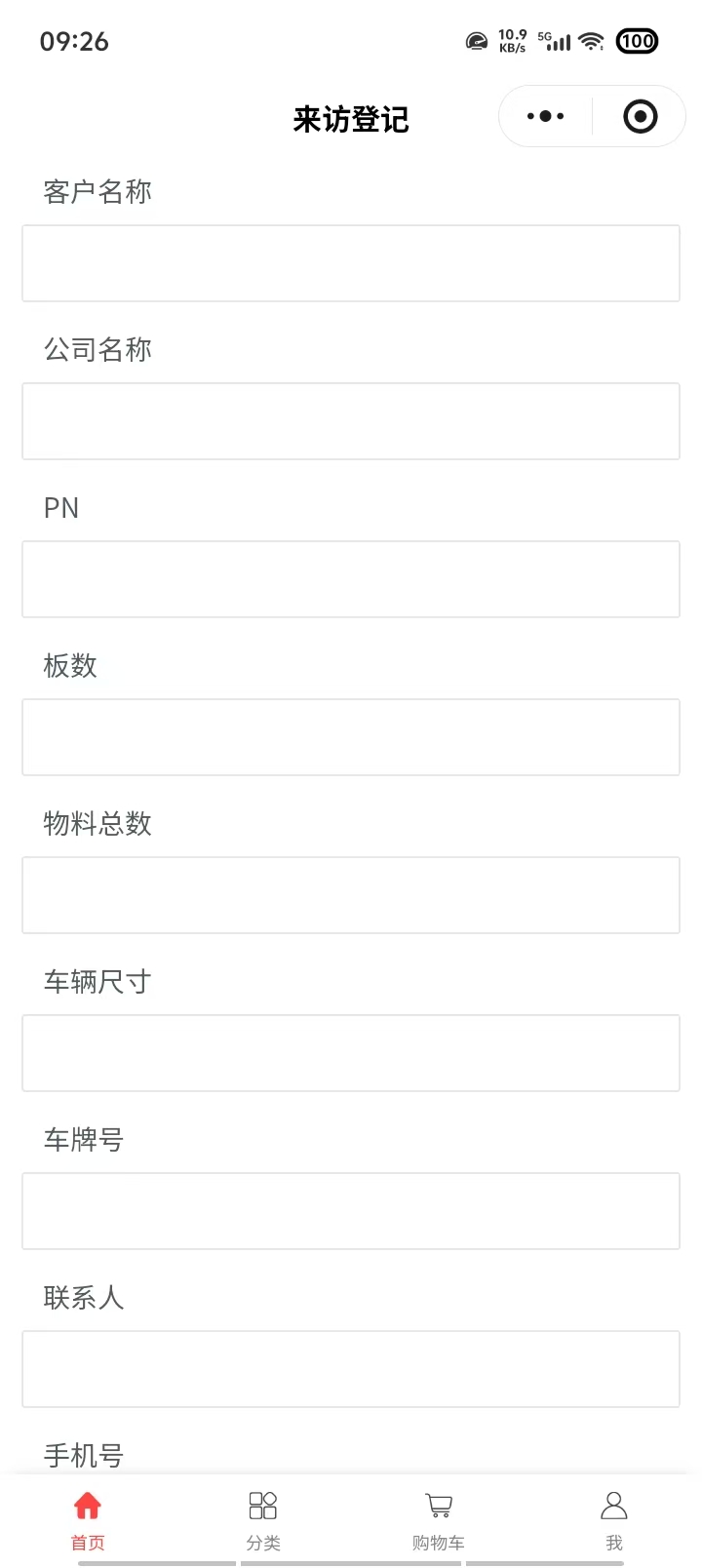
Task: Click the PN text input box
Action: click(351, 579)
